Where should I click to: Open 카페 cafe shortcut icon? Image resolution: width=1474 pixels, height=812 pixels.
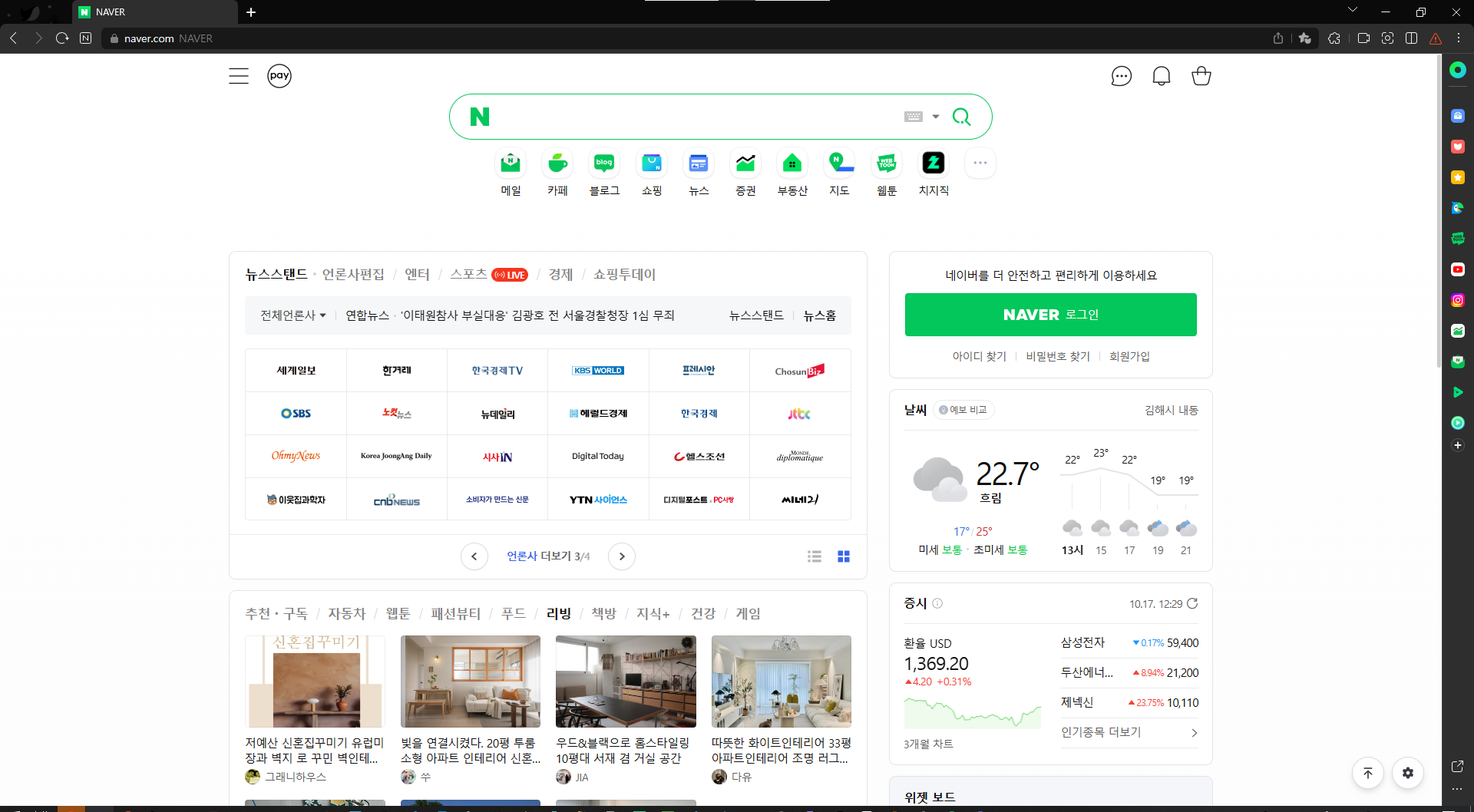(x=557, y=163)
